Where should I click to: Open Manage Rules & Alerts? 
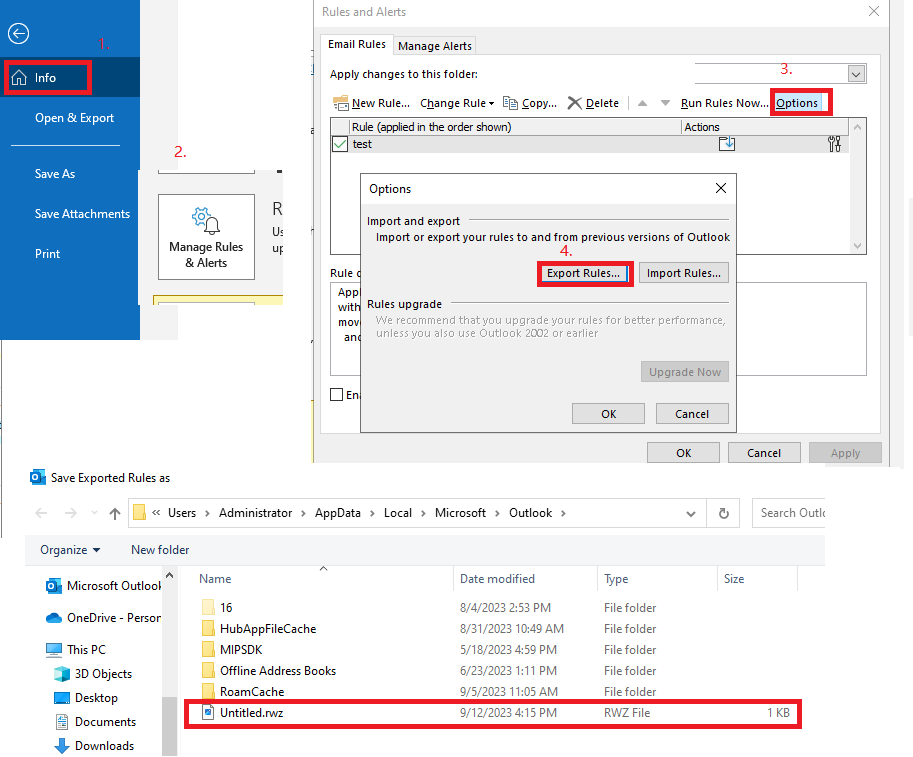206,237
